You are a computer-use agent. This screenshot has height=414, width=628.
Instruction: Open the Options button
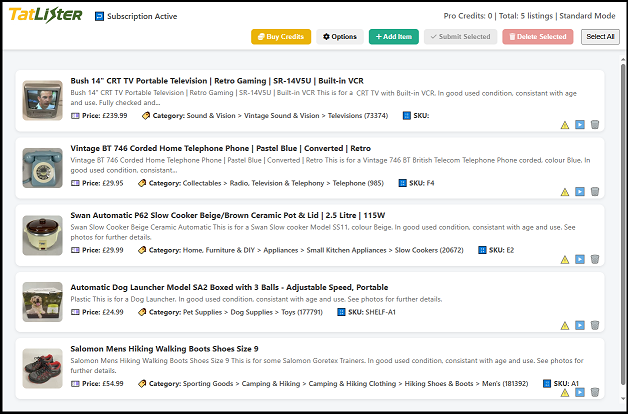[x=340, y=36]
